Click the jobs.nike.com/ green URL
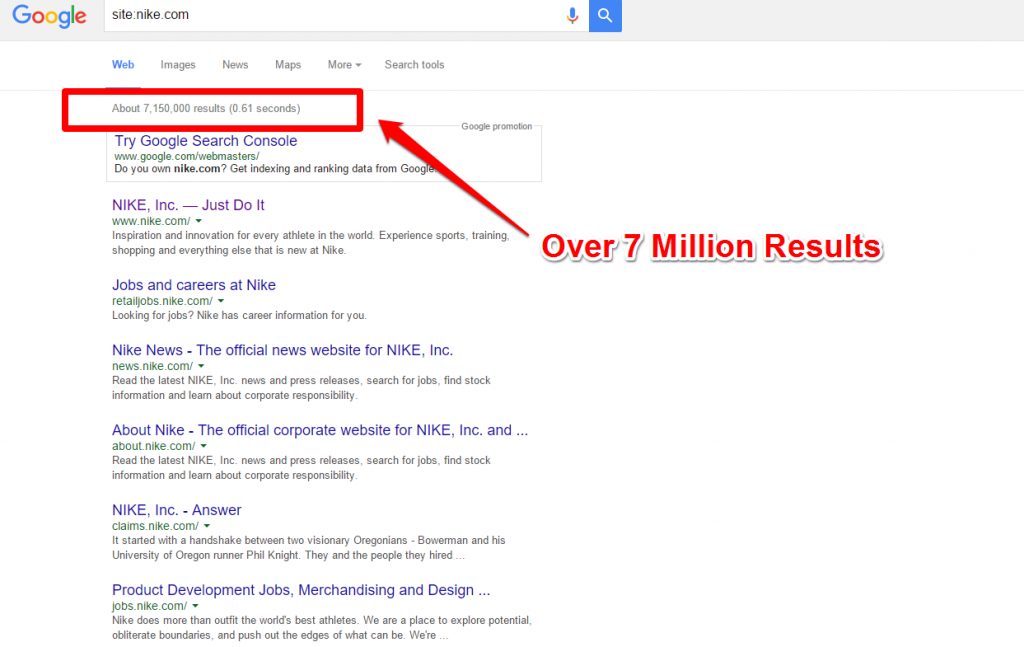This screenshot has height=647, width=1024. pos(150,606)
